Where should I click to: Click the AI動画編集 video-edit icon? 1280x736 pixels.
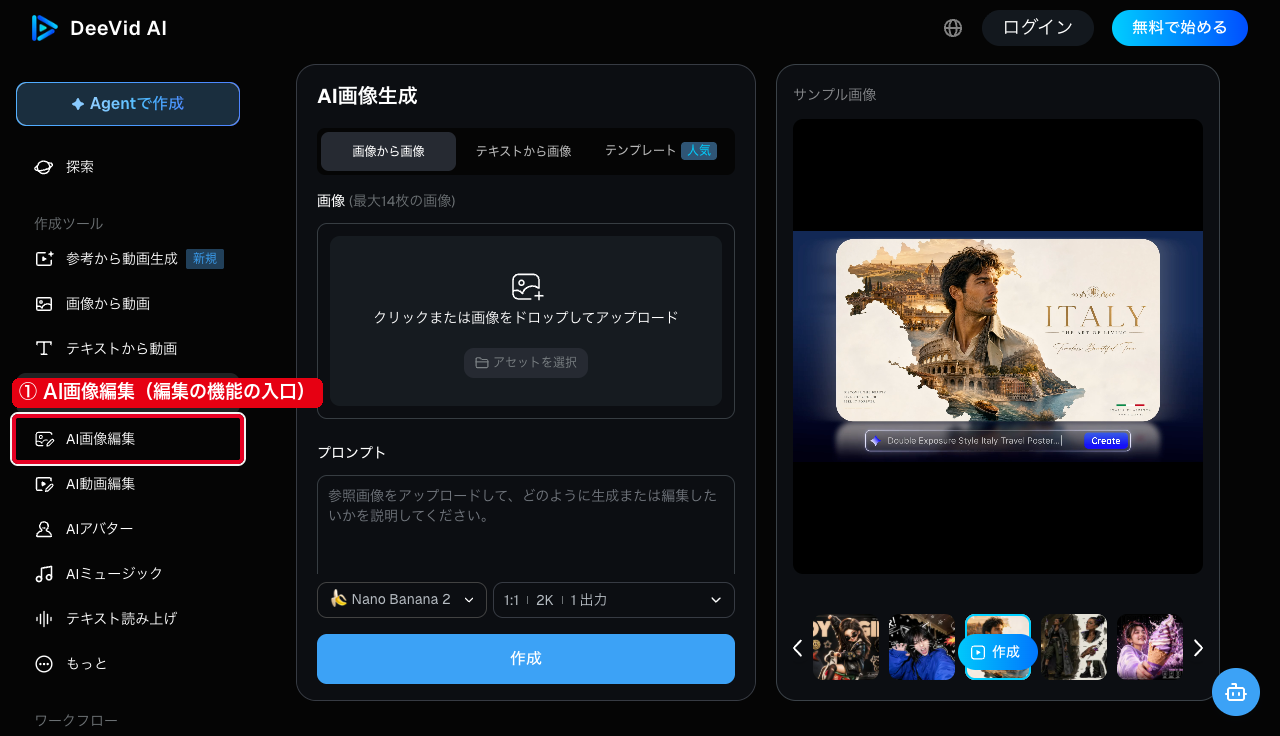[x=44, y=483]
